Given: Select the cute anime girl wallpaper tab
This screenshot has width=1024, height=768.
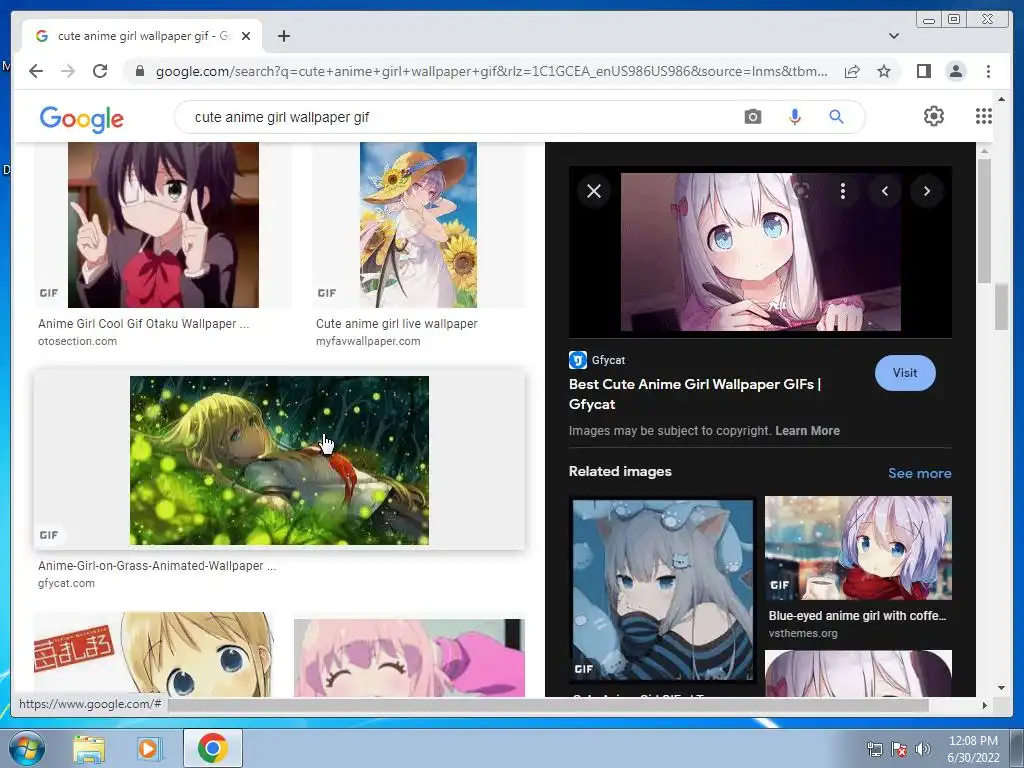Looking at the screenshot, I should [x=142, y=37].
